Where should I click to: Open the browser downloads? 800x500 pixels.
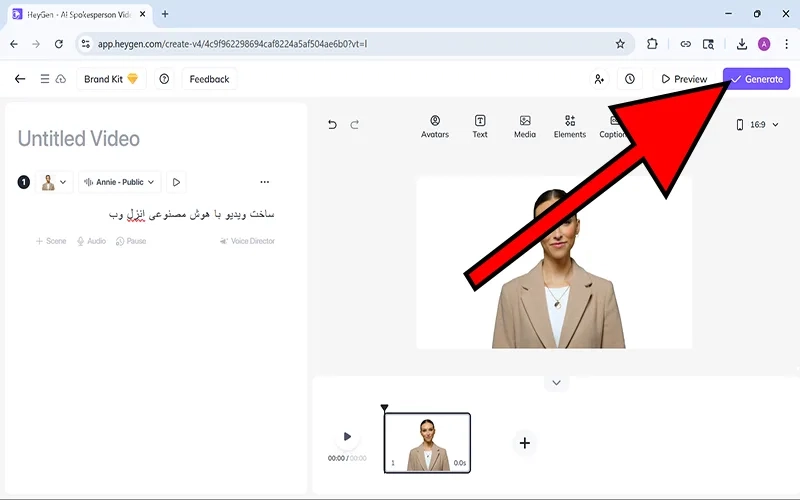(x=742, y=44)
